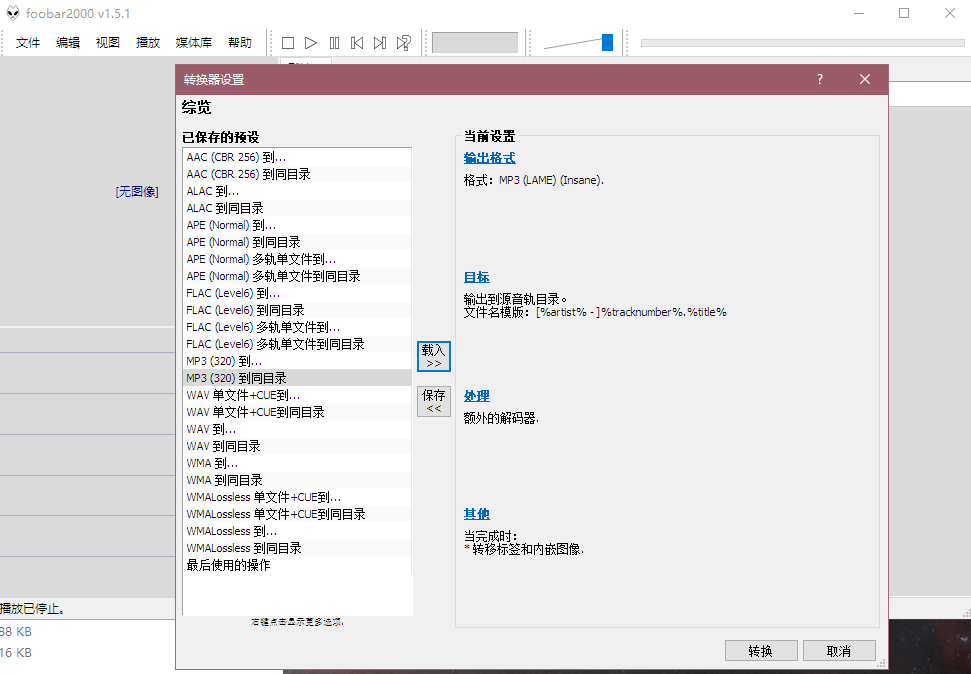This screenshot has height=674, width=971.
Task: Open the 帮助 menu
Action: (240, 43)
